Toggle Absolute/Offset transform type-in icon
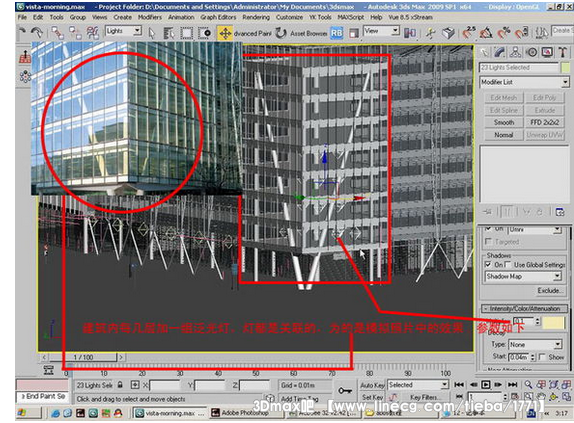The width and height of the screenshot is (574, 423). 135,385
